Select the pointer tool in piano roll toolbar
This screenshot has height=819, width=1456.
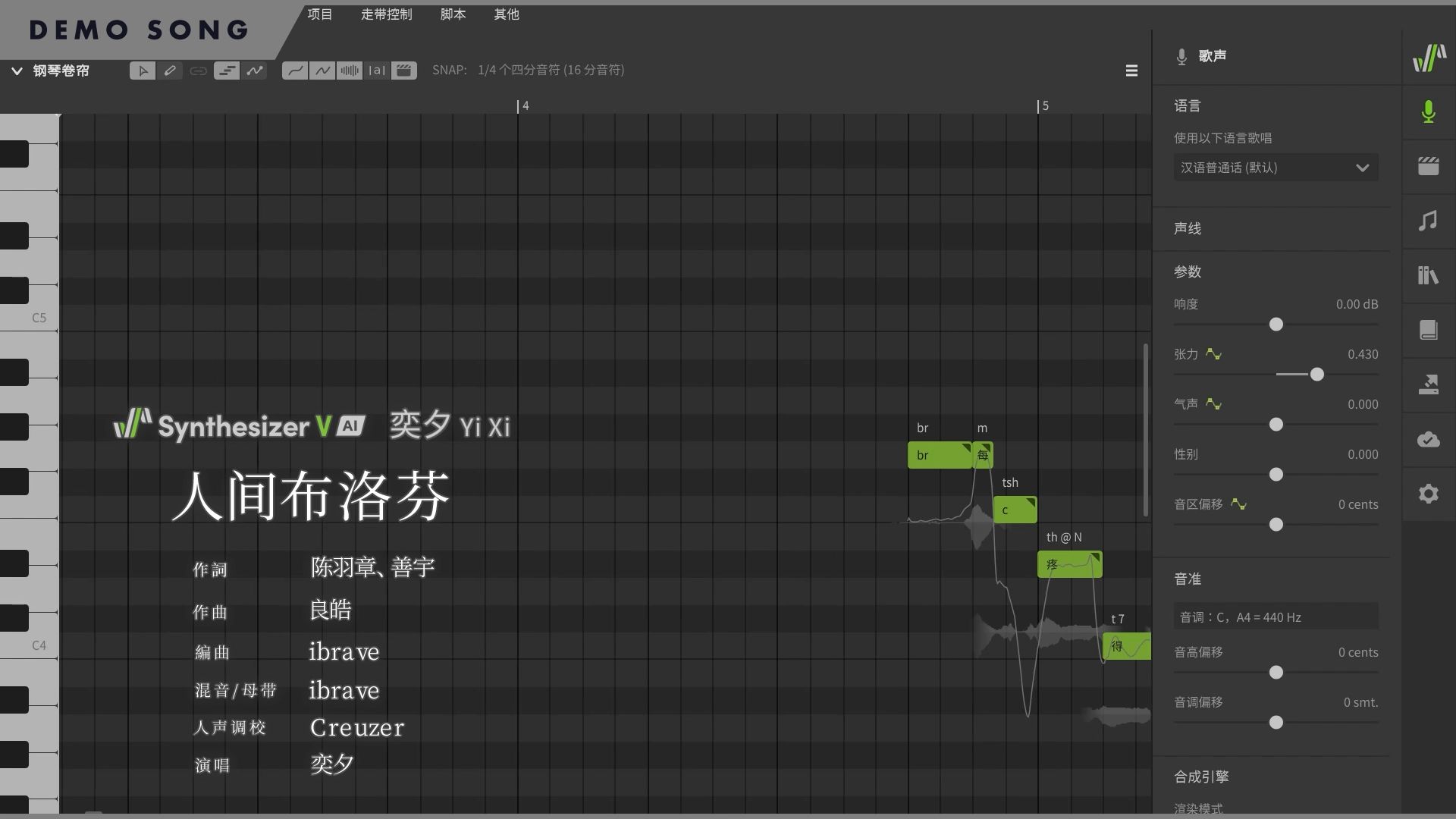tap(142, 71)
